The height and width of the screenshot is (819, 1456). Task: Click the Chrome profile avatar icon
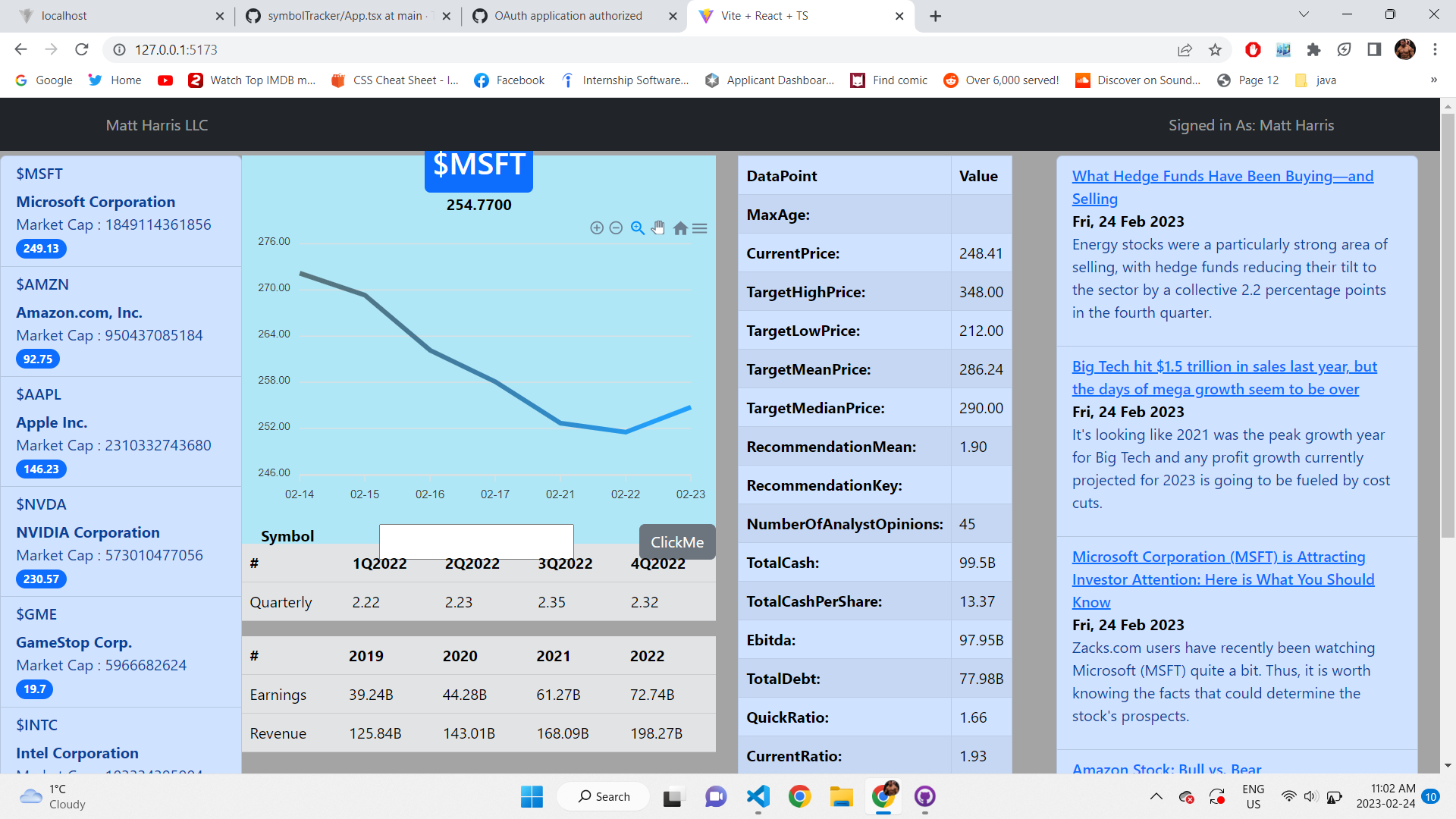(1407, 50)
